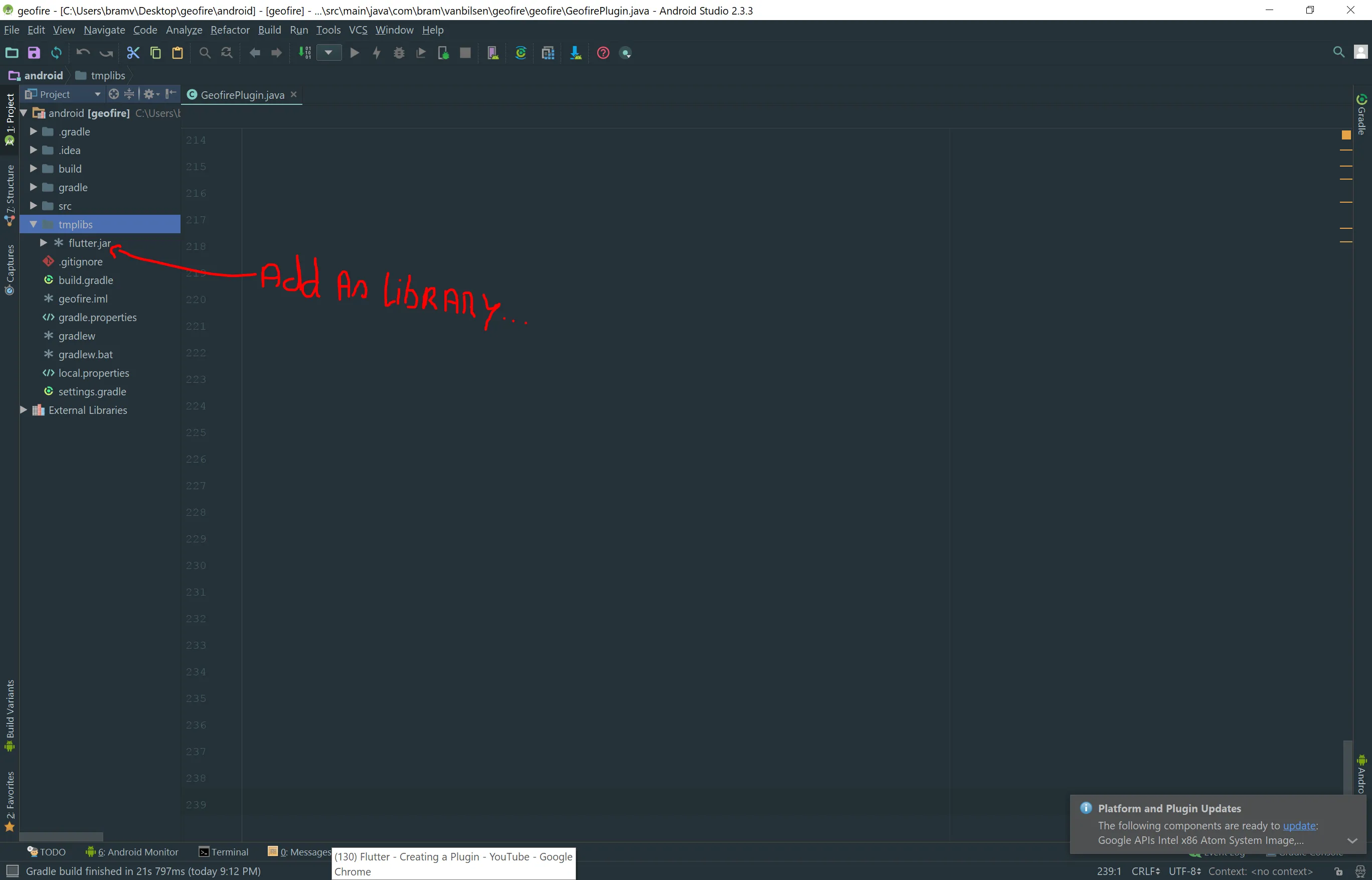The height and width of the screenshot is (880, 1372).
Task: Click the Debug bug icon
Action: [x=399, y=53]
